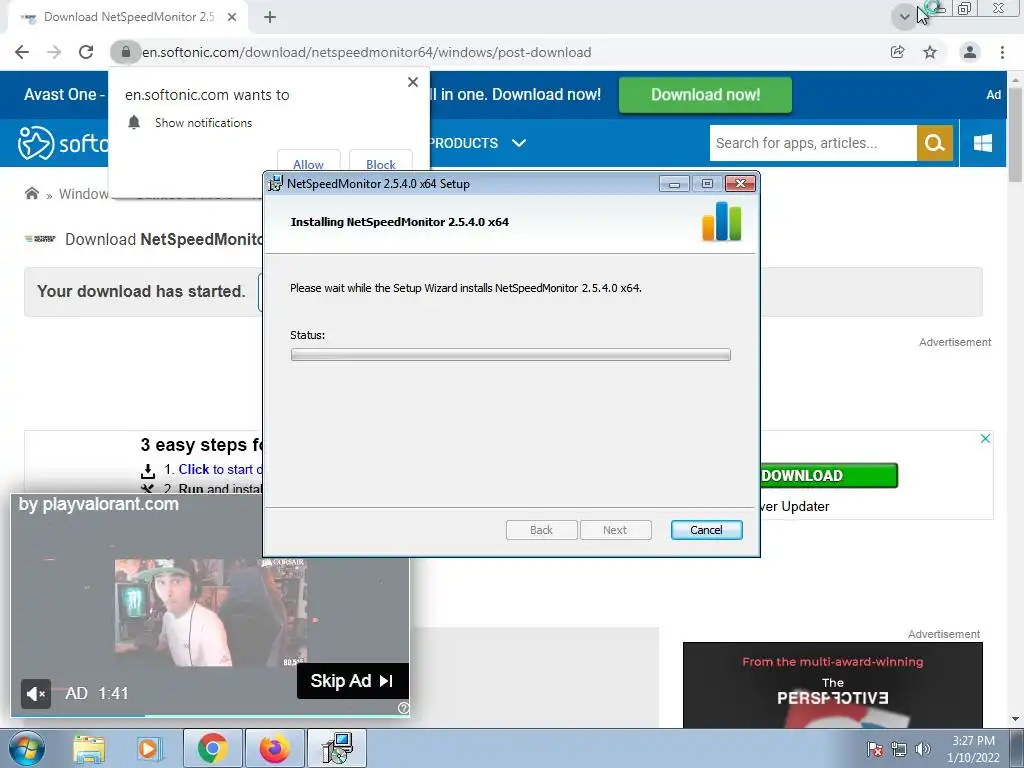The width and height of the screenshot is (1024, 768).
Task: Click the browser back arrow
Action: click(22, 52)
